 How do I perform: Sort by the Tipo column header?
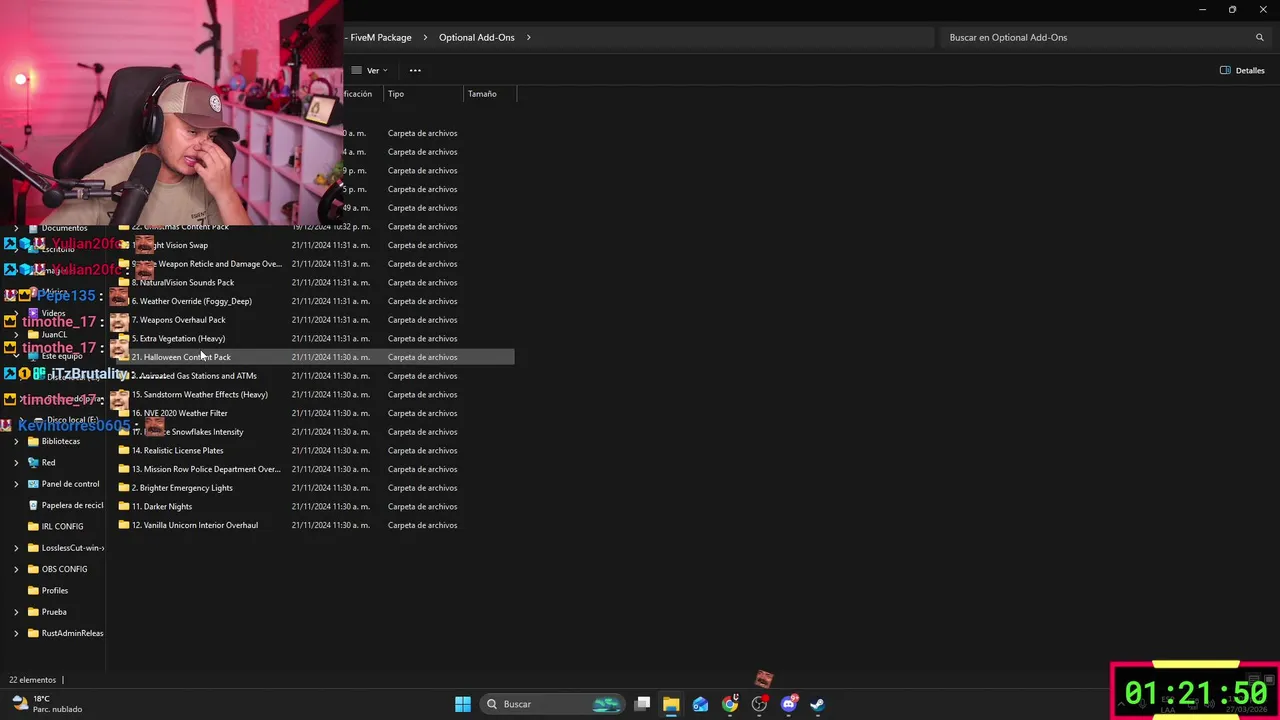pyautogui.click(x=396, y=94)
